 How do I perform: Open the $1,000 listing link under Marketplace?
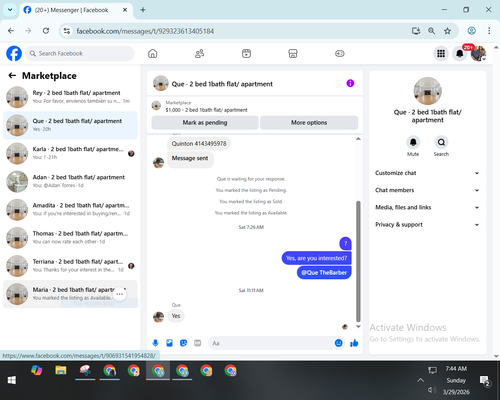click(x=206, y=110)
